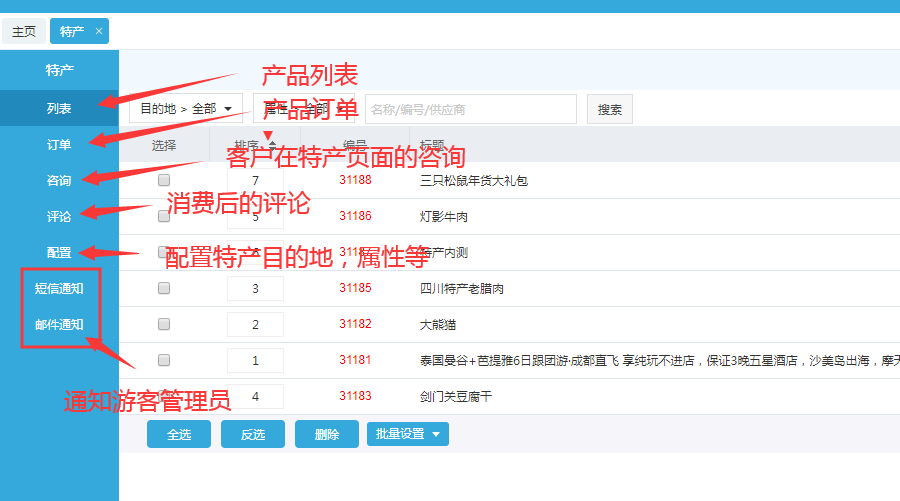Image resolution: width=900 pixels, height=501 pixels.
Task: Close the 特产 tab
Action: tap(98, 31)
